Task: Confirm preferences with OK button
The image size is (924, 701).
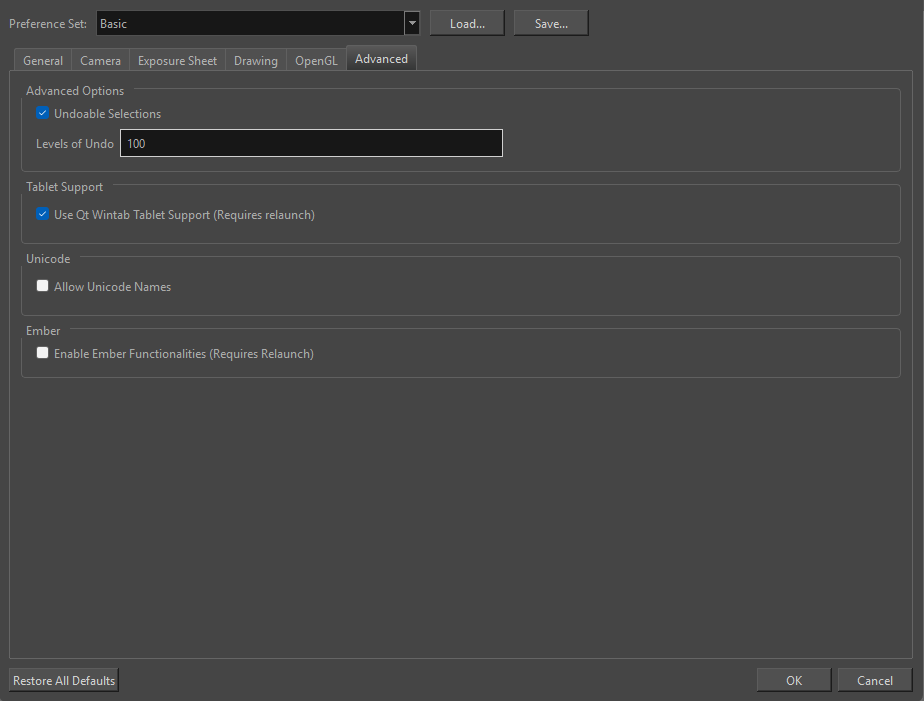Action: tap(793, 681)
